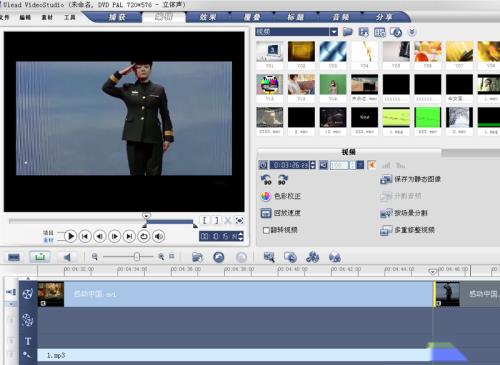Select the green screen woman thumbnail
The height and width of the screenshot is (365, 500).
[333, 84]
